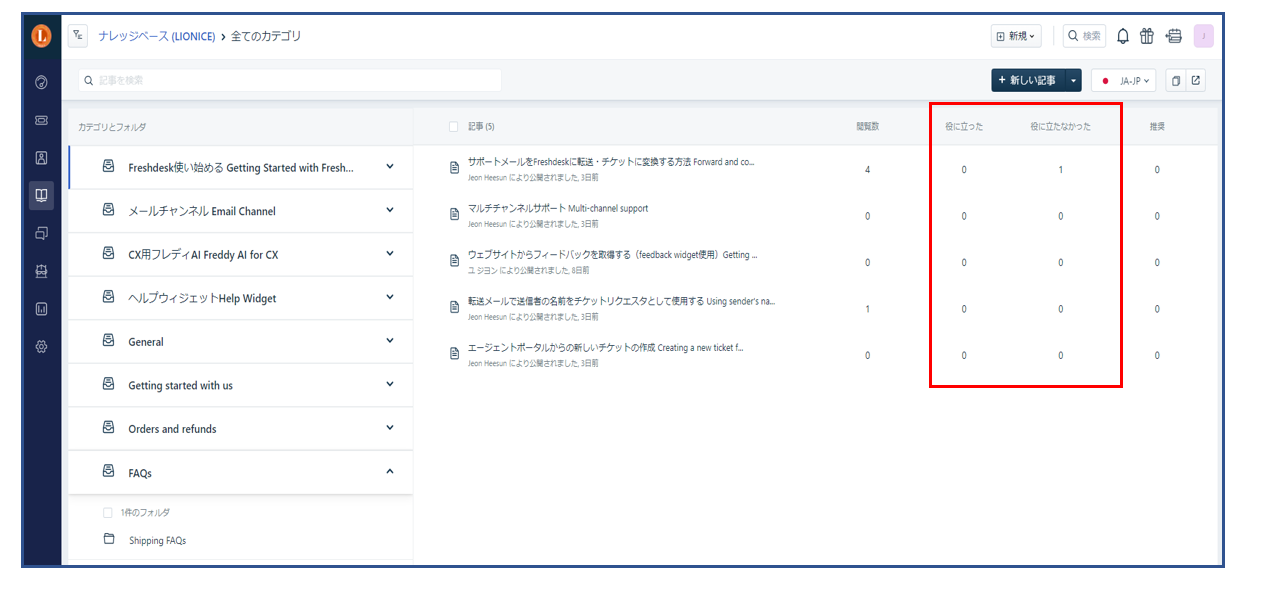1263x602 pixels.
Task: Click the ナレッジベース (LIONICE) breadcrumb link
Action: point(157,36)
